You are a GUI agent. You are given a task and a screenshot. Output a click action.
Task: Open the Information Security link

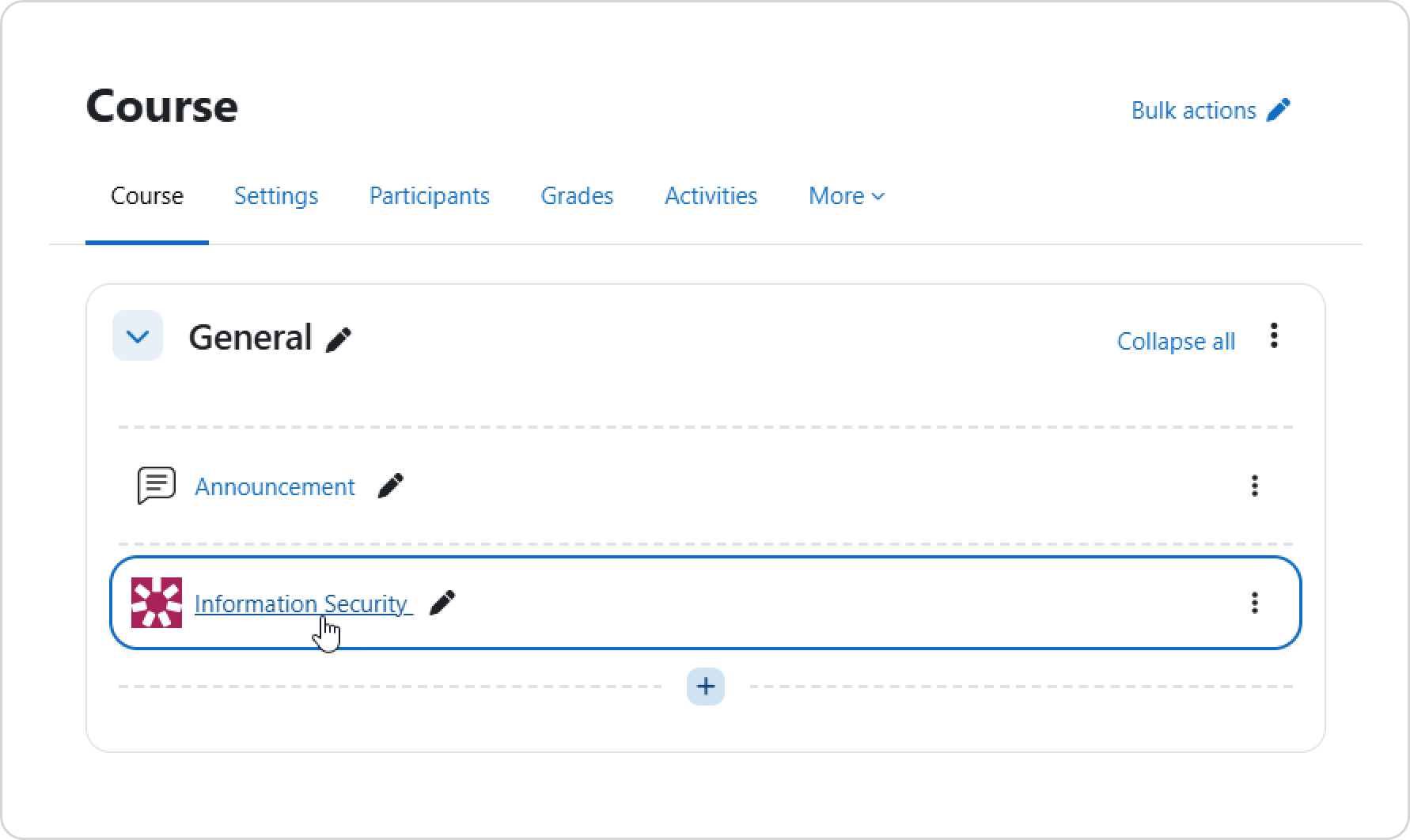[x=301, y=604]
